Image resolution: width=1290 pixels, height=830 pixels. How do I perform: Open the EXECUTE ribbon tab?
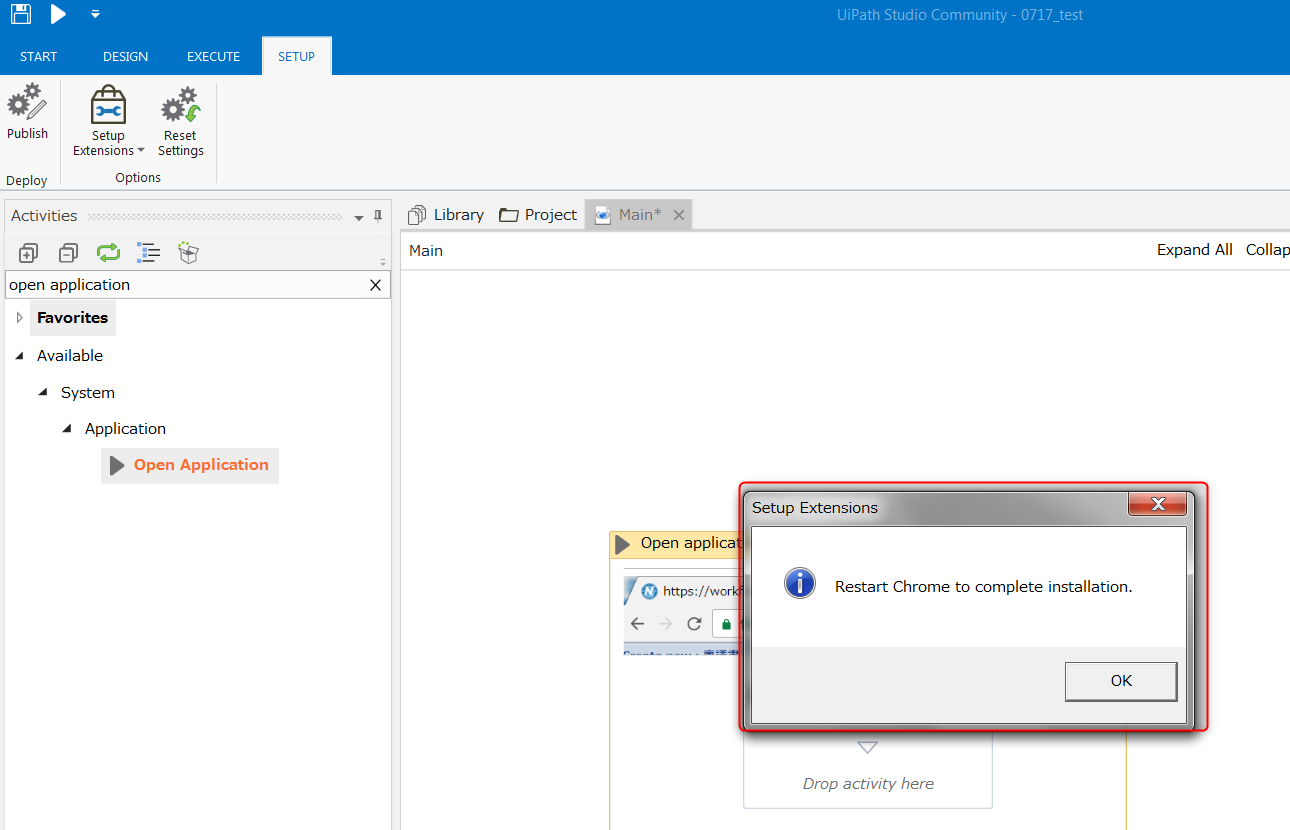(214, 56)
